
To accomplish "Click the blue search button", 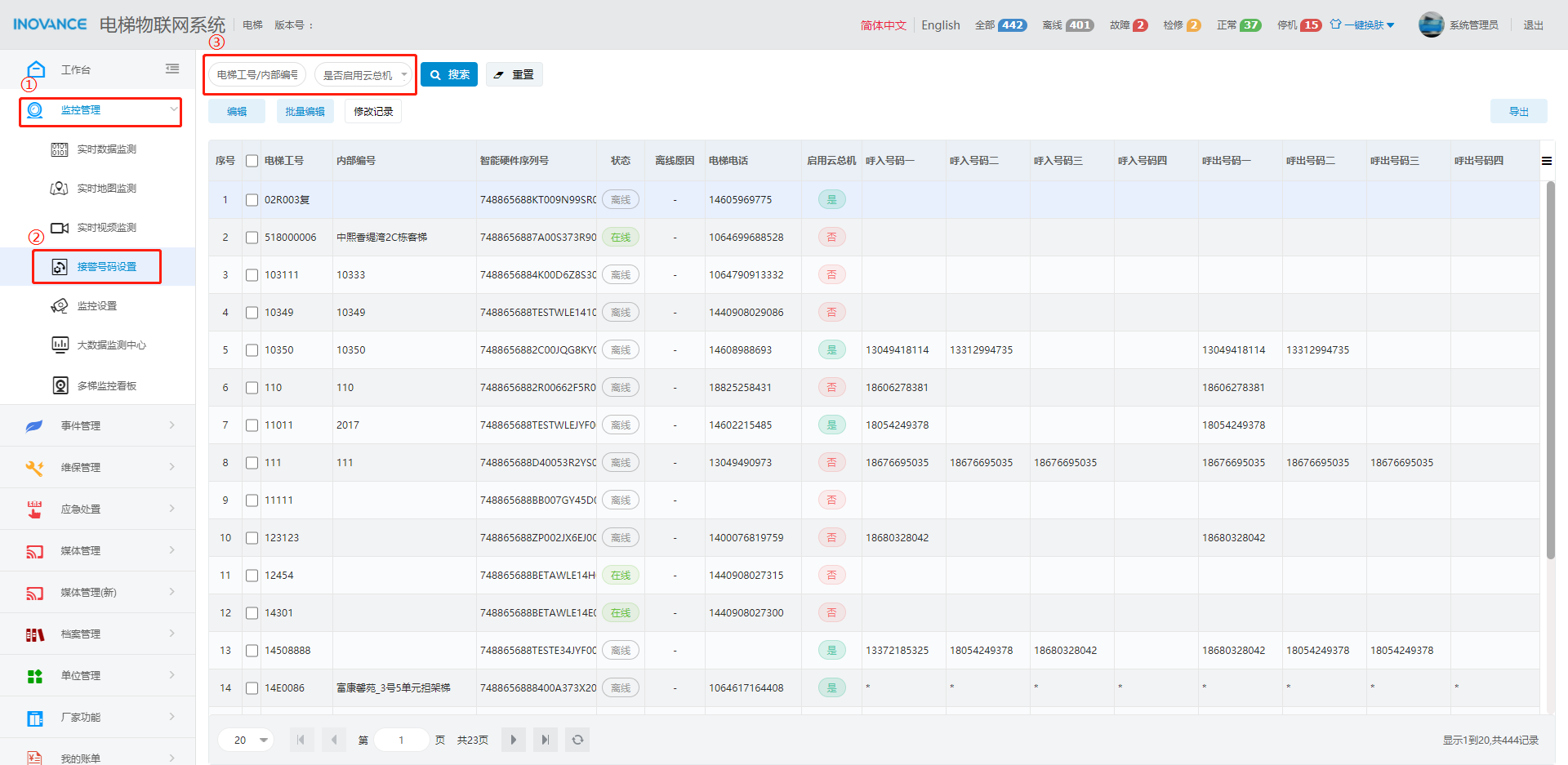I will click(x=449, y=75).
